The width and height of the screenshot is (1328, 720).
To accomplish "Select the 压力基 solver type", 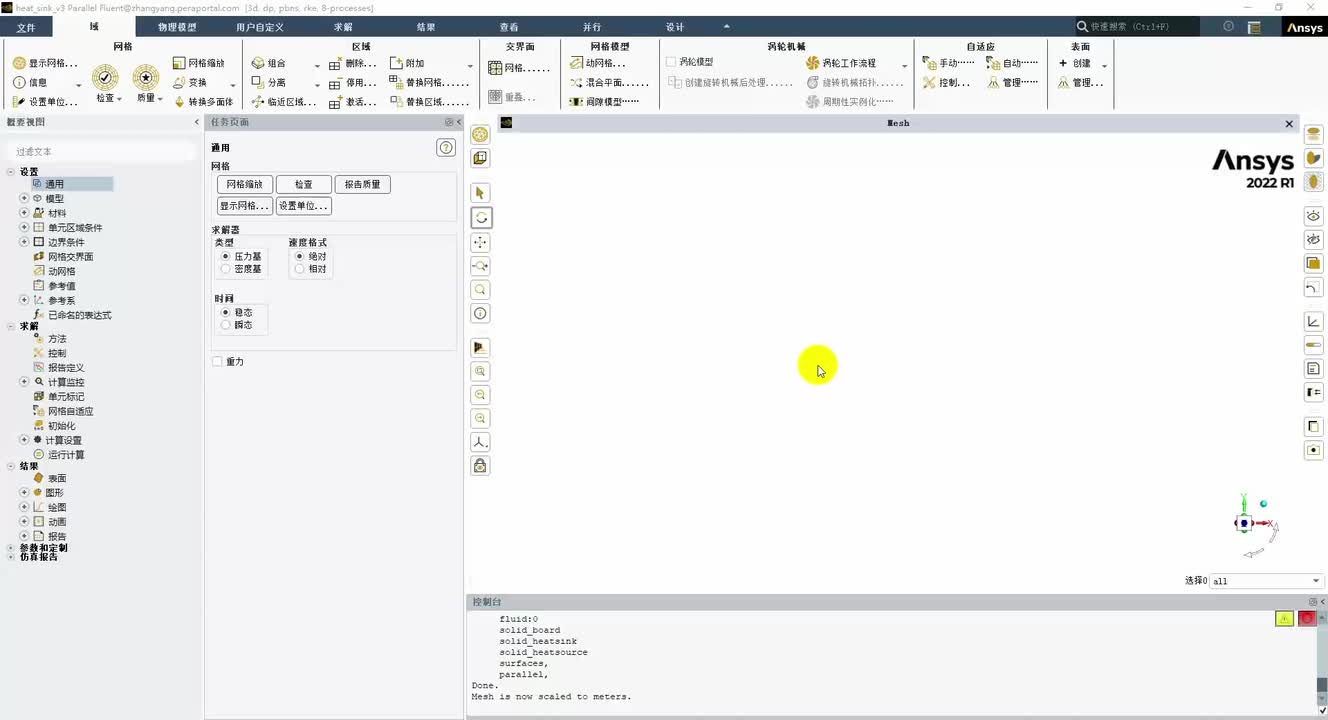I will (241, 257).
